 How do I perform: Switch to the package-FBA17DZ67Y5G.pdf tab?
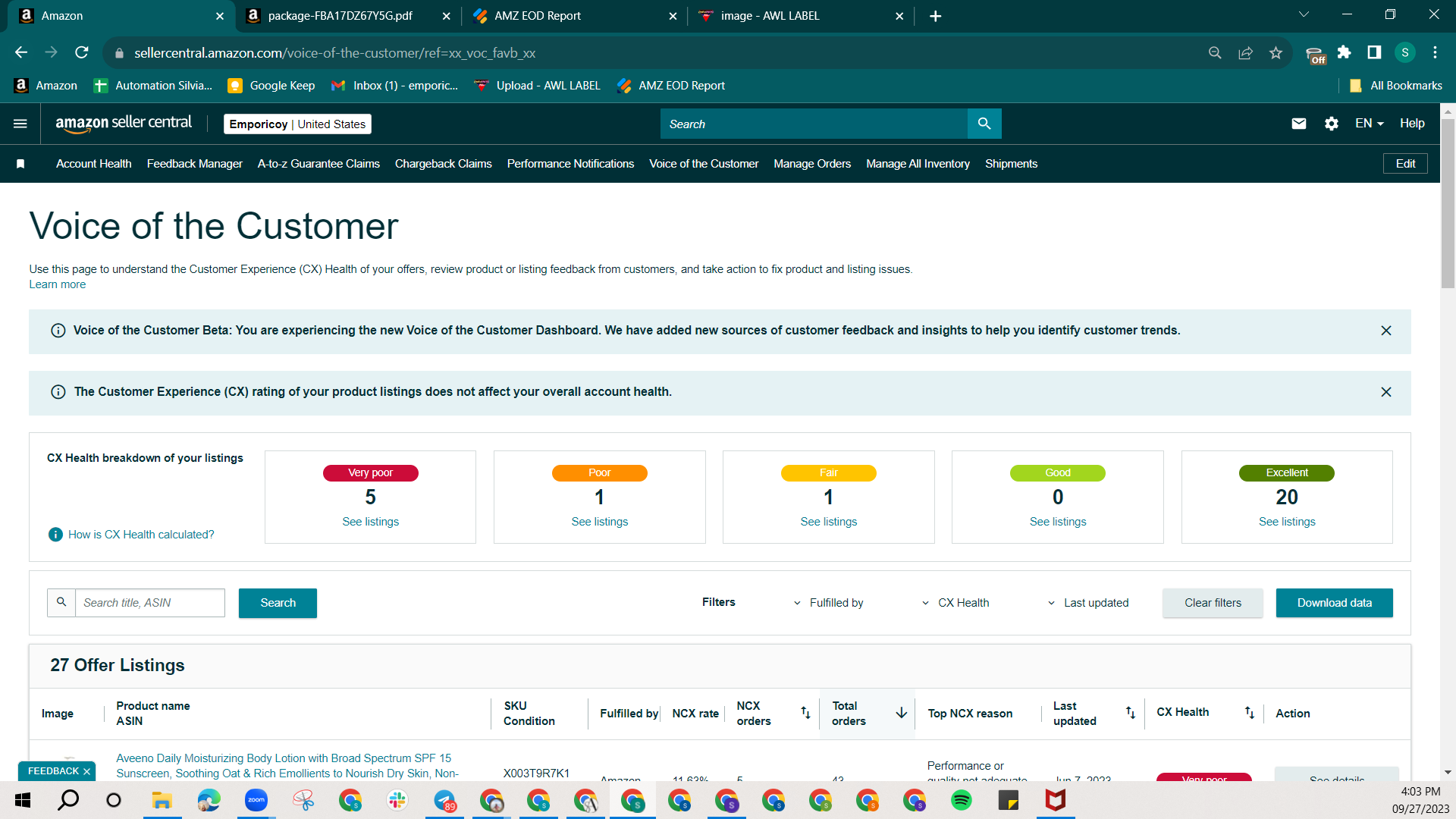(x=348, y=16)
